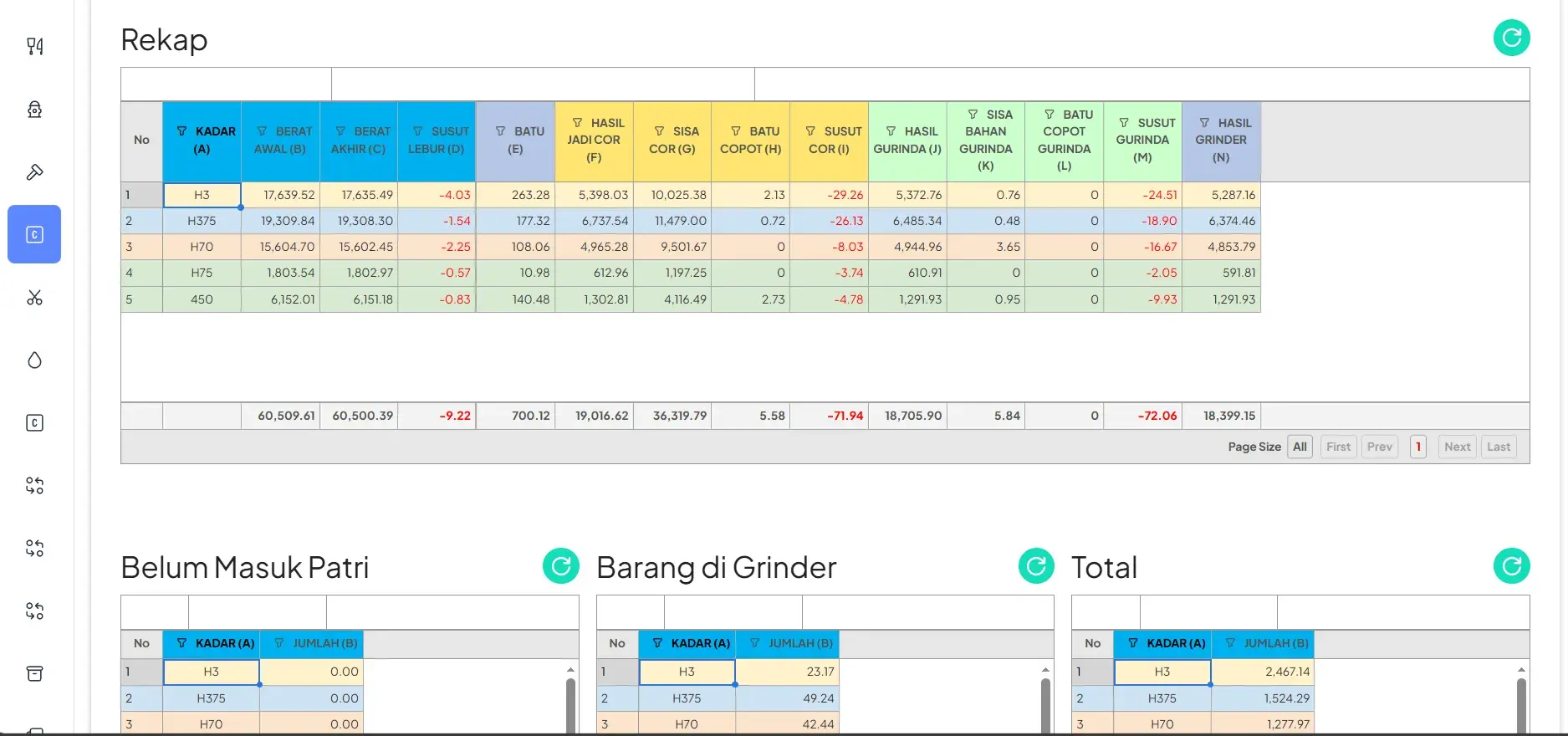
Task: Select the H75 kadar cell in Rekap
Action: pos(202,273)
